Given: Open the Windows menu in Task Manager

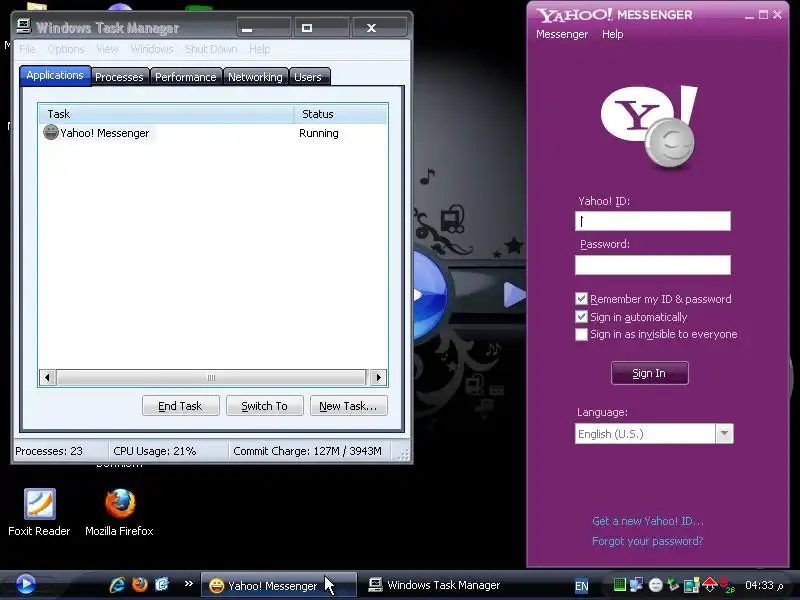Looking at the screenshot, I should 152,49.
